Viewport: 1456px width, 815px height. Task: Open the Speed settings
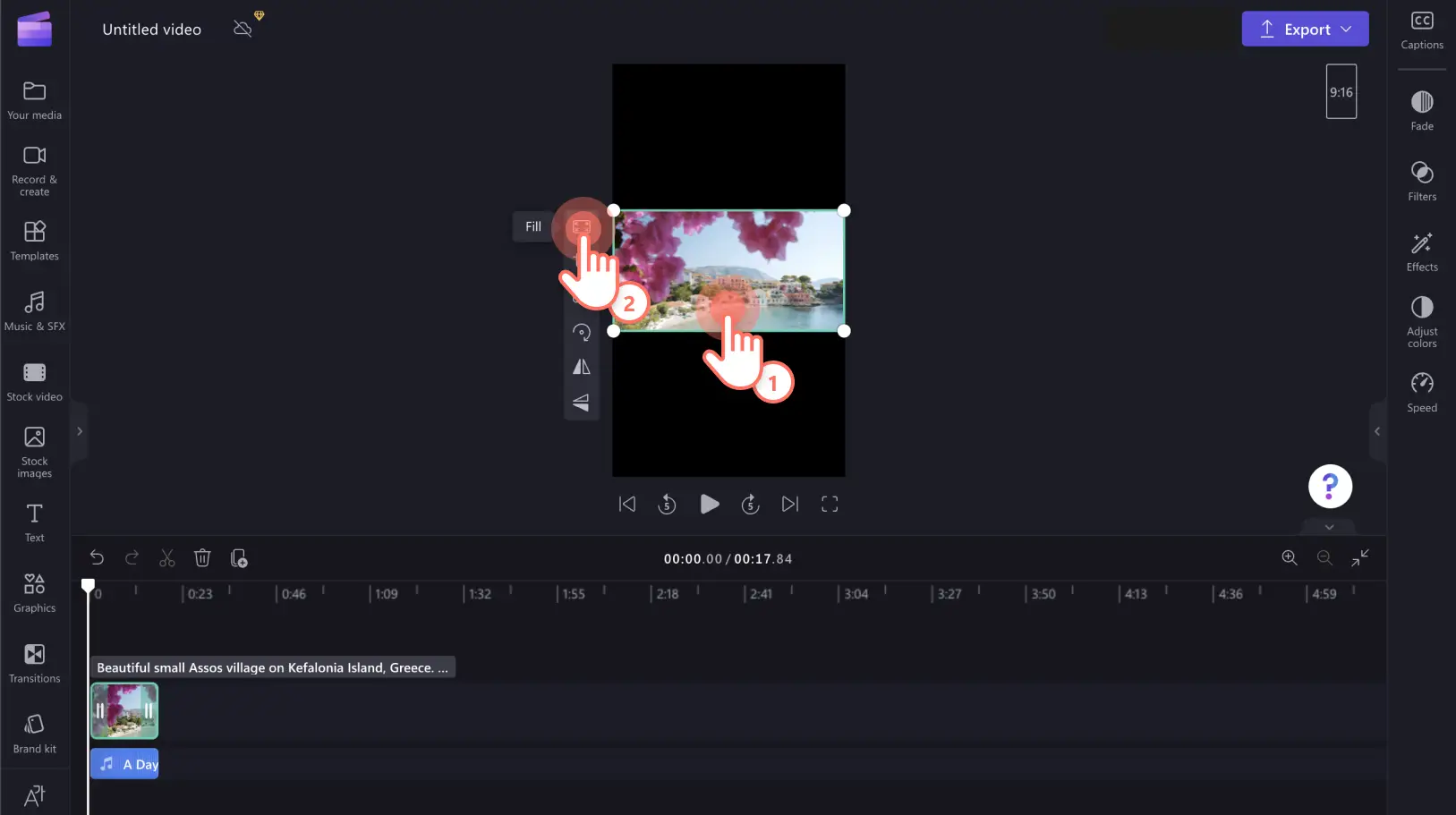[1422, 393]
